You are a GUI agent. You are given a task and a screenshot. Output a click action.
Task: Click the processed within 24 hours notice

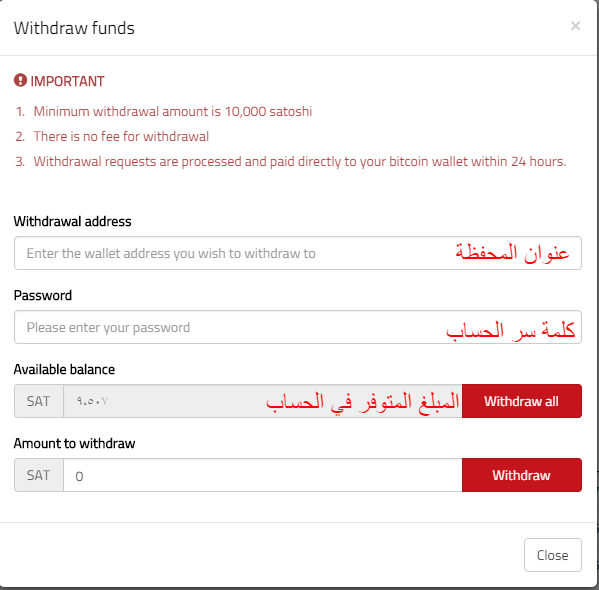(300, 161)
